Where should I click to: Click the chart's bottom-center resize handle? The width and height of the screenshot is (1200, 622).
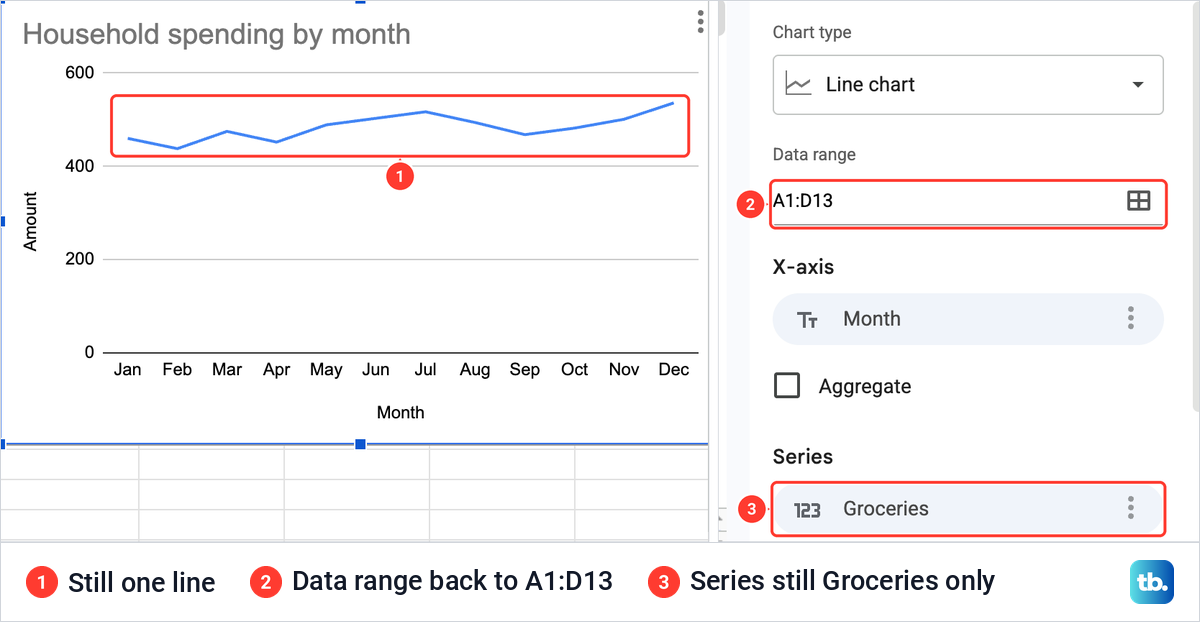[x=360, y=444]
